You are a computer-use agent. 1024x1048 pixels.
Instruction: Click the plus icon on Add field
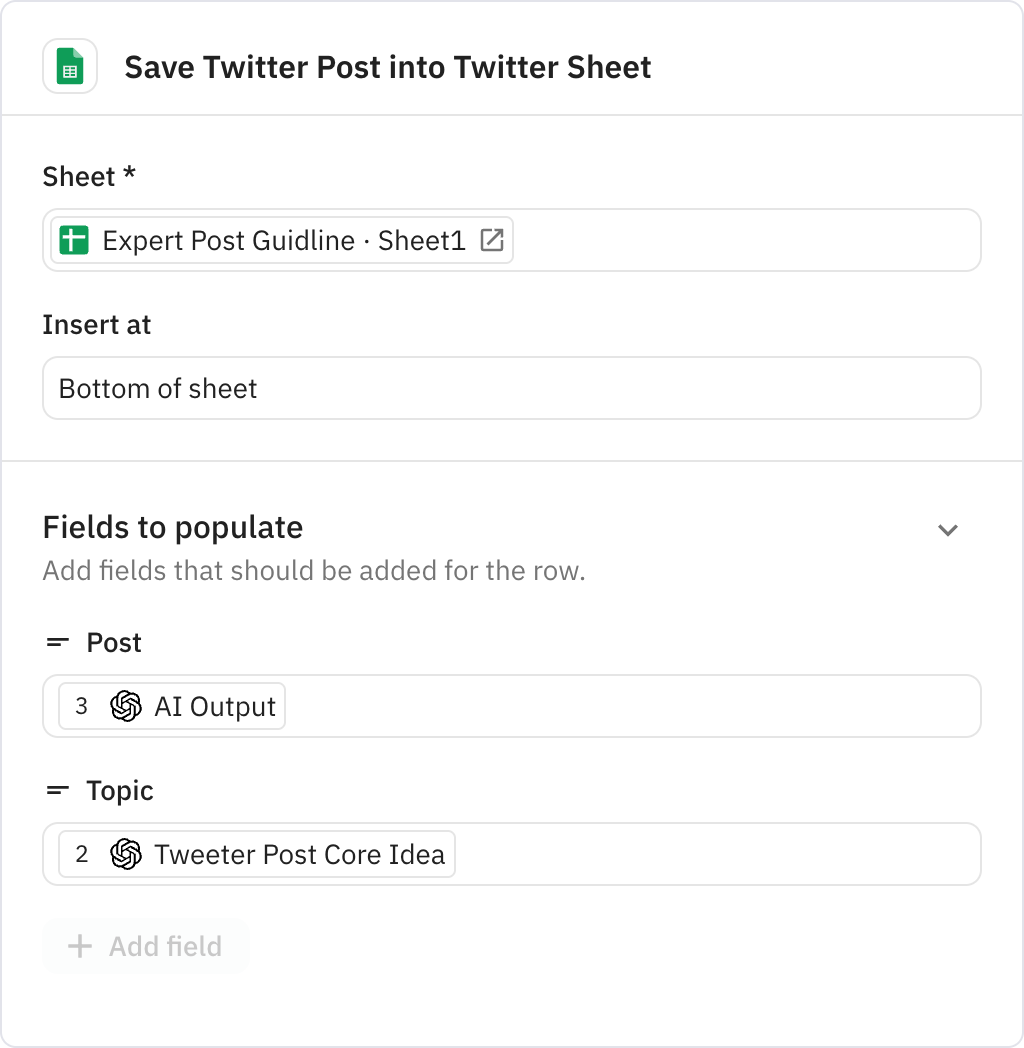point(78,946)
